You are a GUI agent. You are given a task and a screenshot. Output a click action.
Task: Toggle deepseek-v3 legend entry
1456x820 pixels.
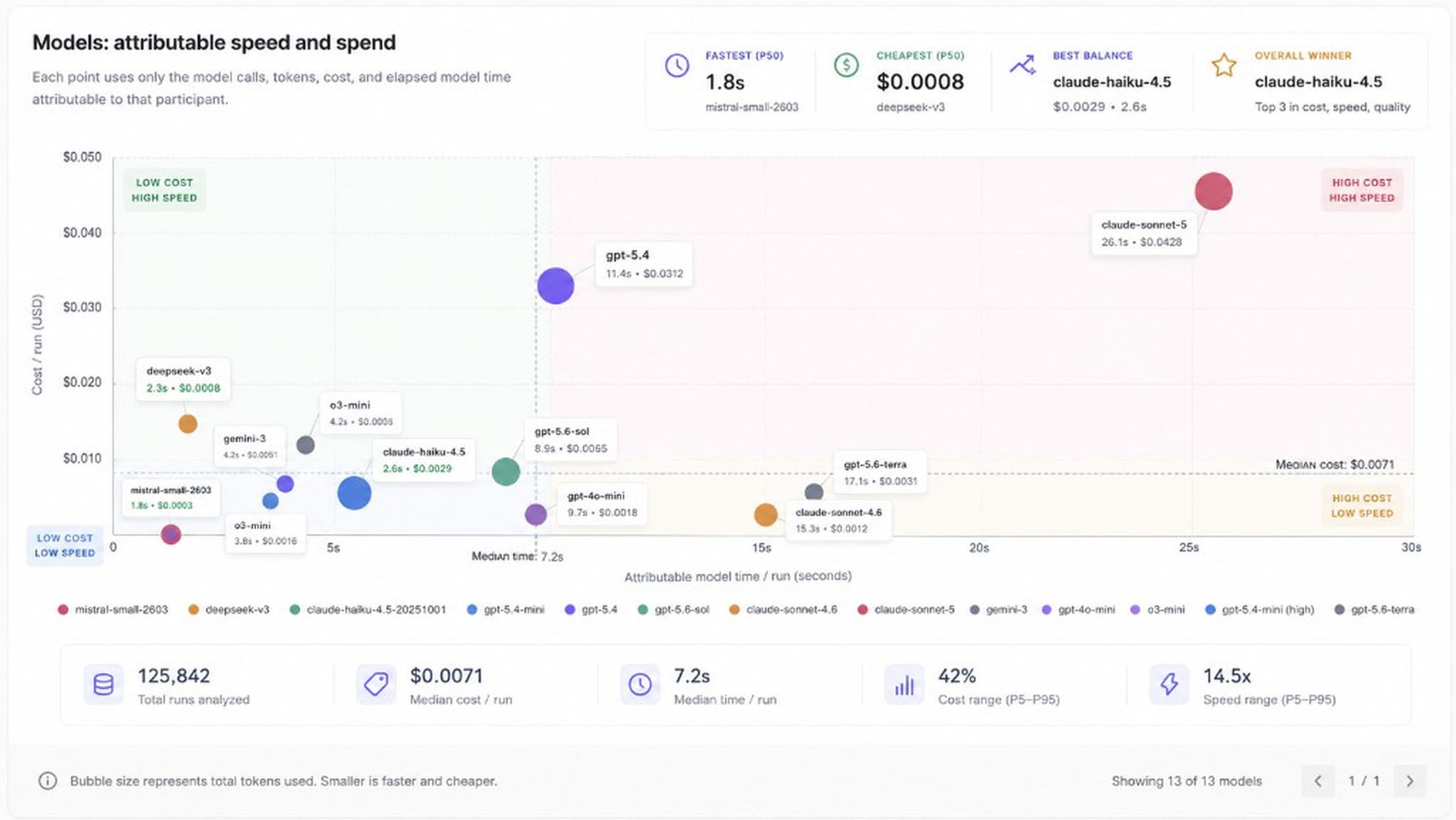tap(229, 610)
